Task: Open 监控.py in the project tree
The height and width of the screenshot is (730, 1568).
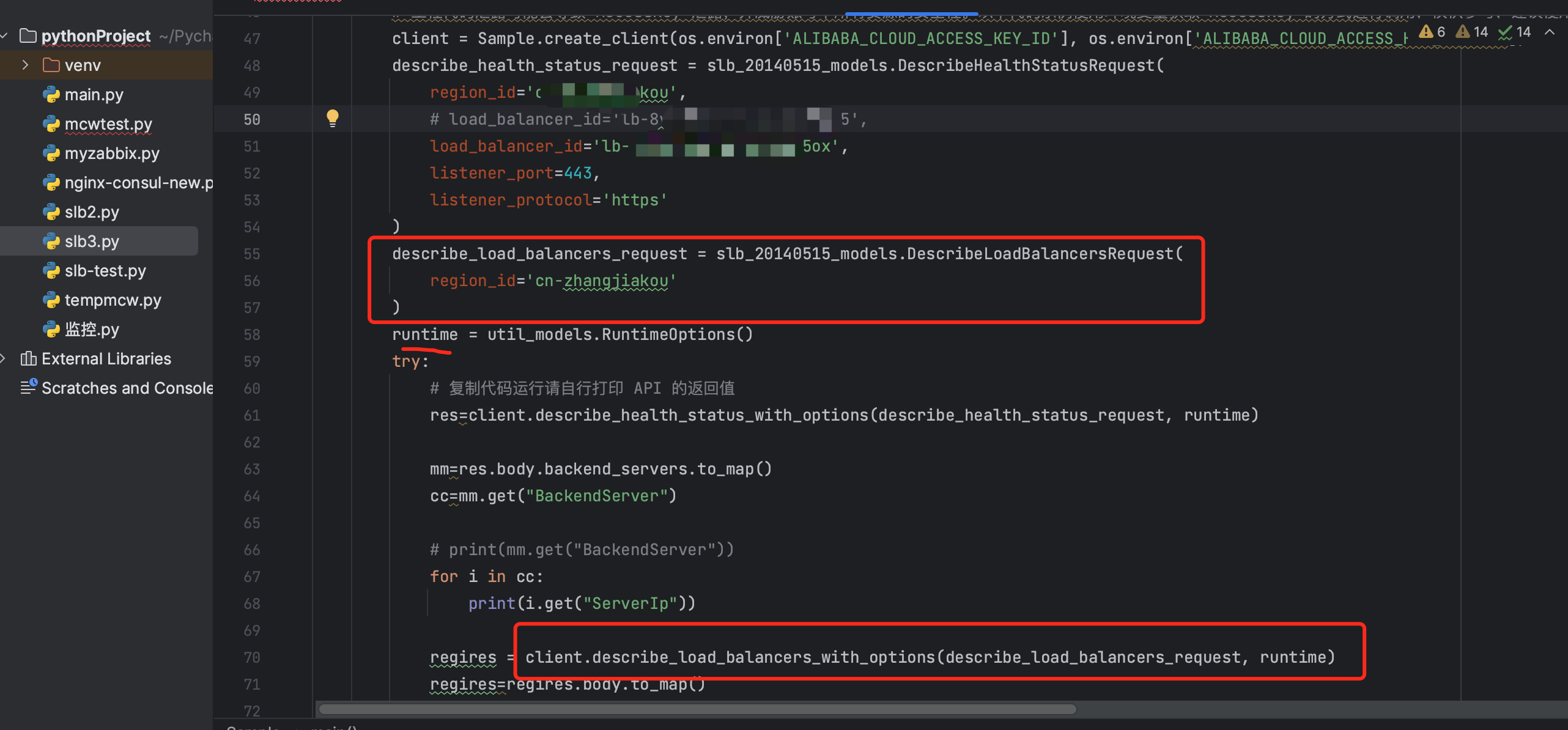Action: pos(92,330)
